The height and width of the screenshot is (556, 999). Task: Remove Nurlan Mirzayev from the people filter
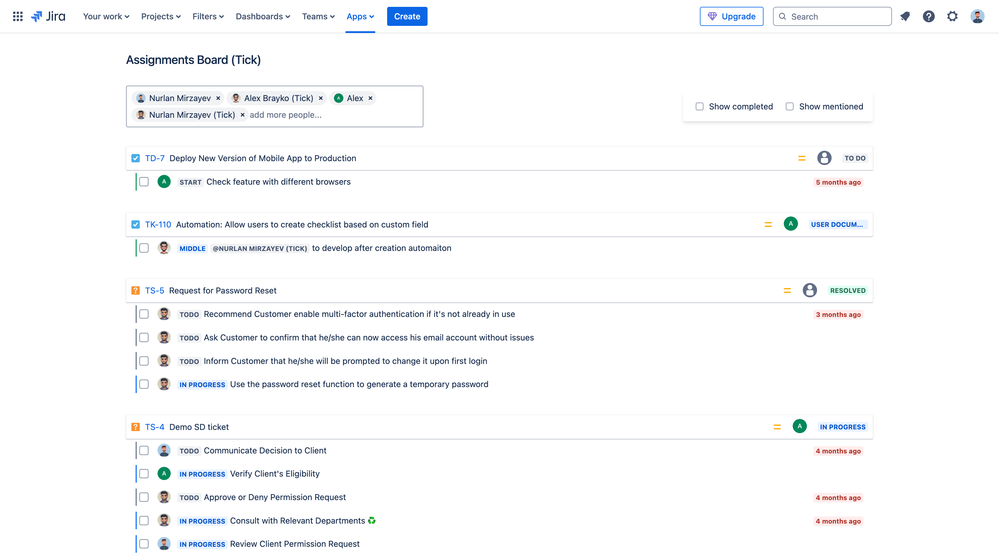click(218, 98)
